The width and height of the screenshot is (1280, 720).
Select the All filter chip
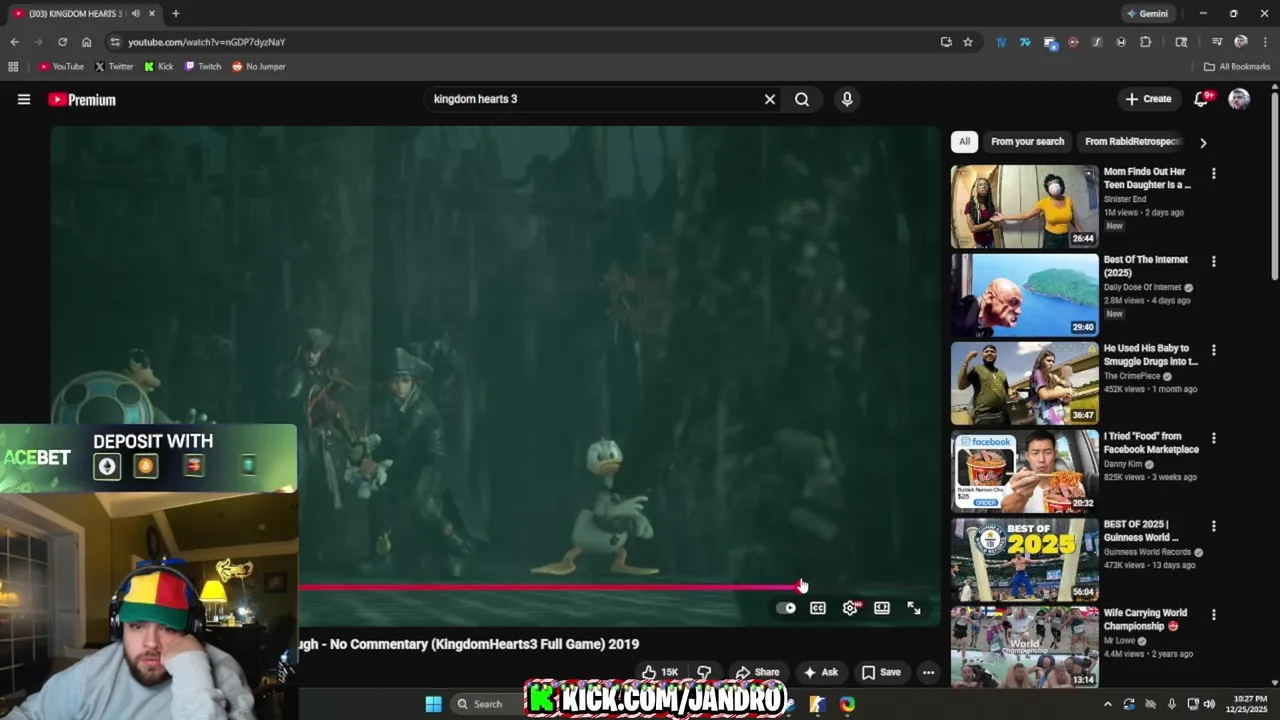point(964,142)
